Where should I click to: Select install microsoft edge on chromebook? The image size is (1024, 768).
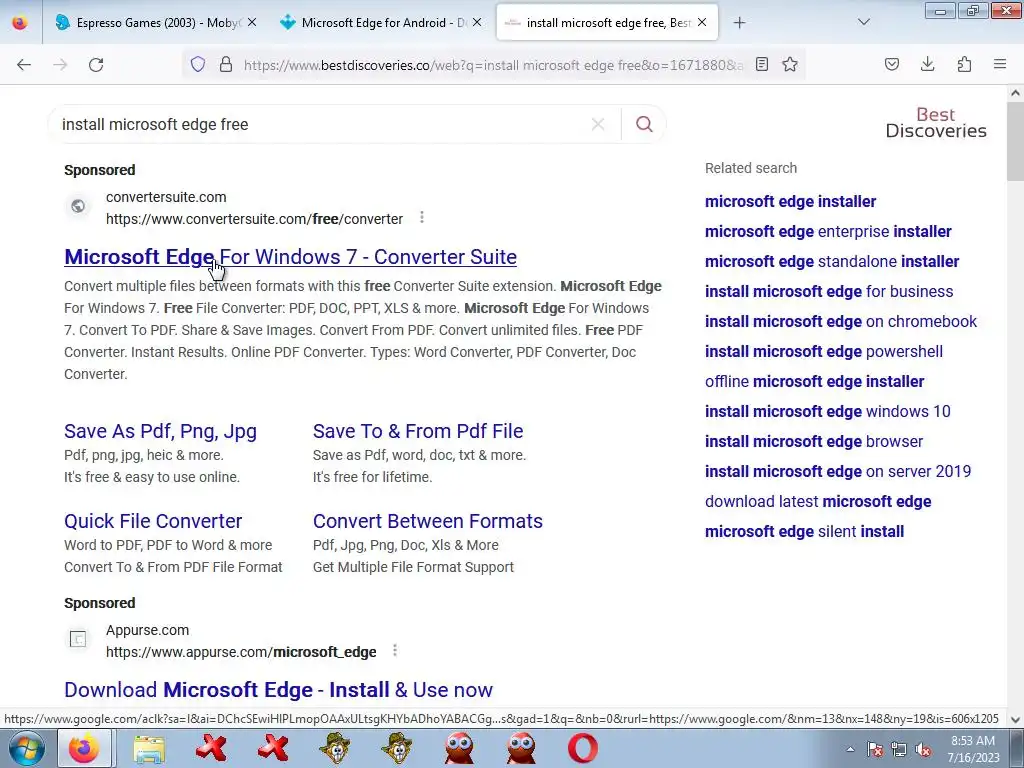[x=841, y=322]
